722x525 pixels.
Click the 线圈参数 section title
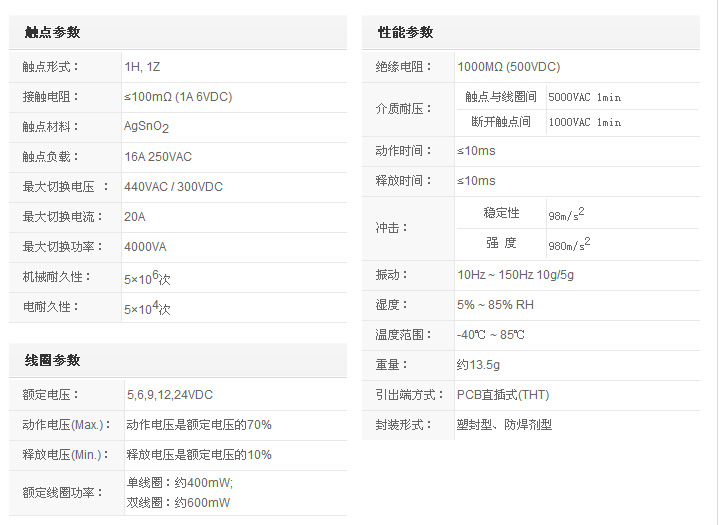[52, 360]
